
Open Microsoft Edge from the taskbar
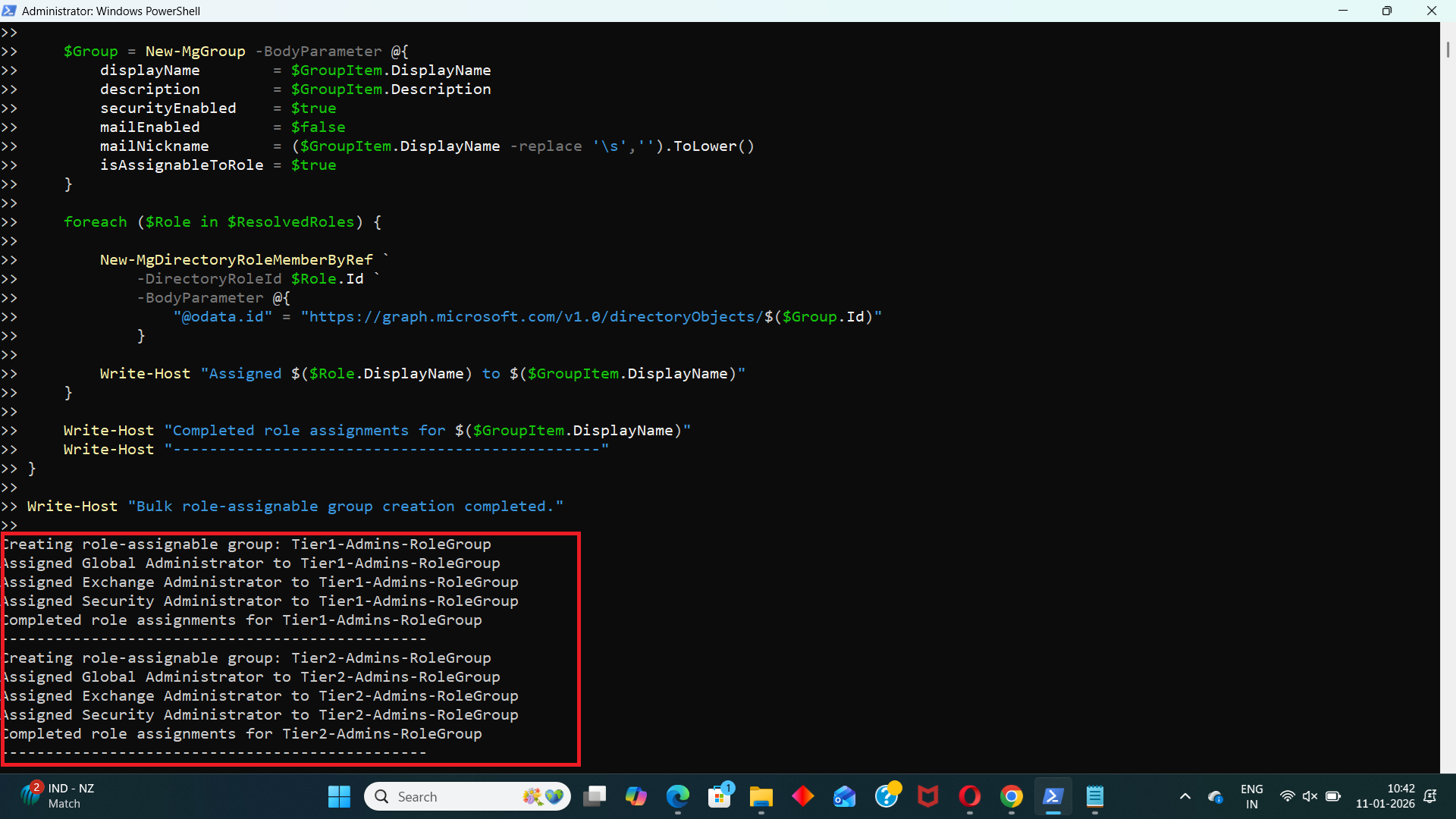click(677, 796)
